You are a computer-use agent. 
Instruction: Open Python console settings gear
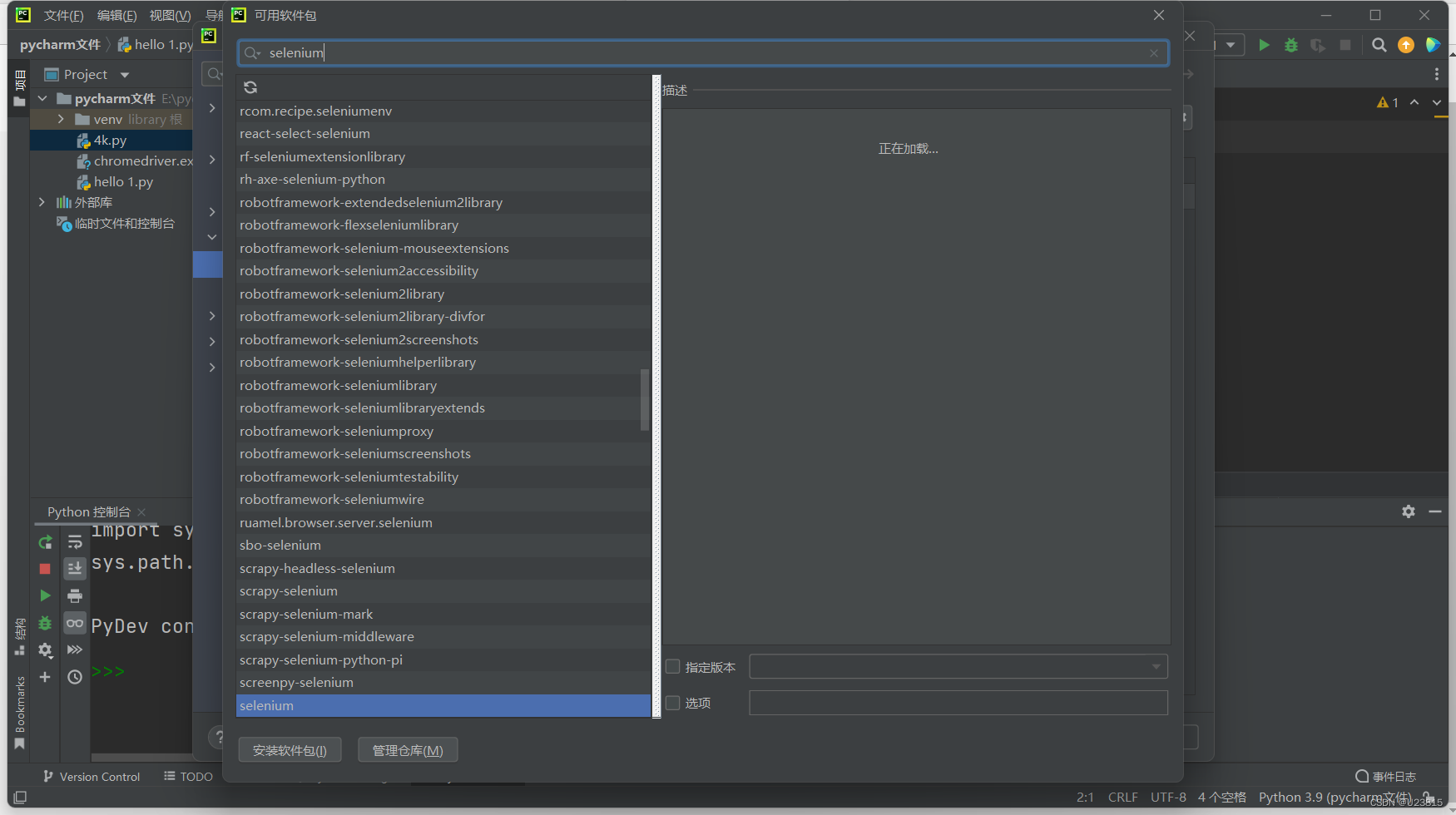click(x=45, y=650)
